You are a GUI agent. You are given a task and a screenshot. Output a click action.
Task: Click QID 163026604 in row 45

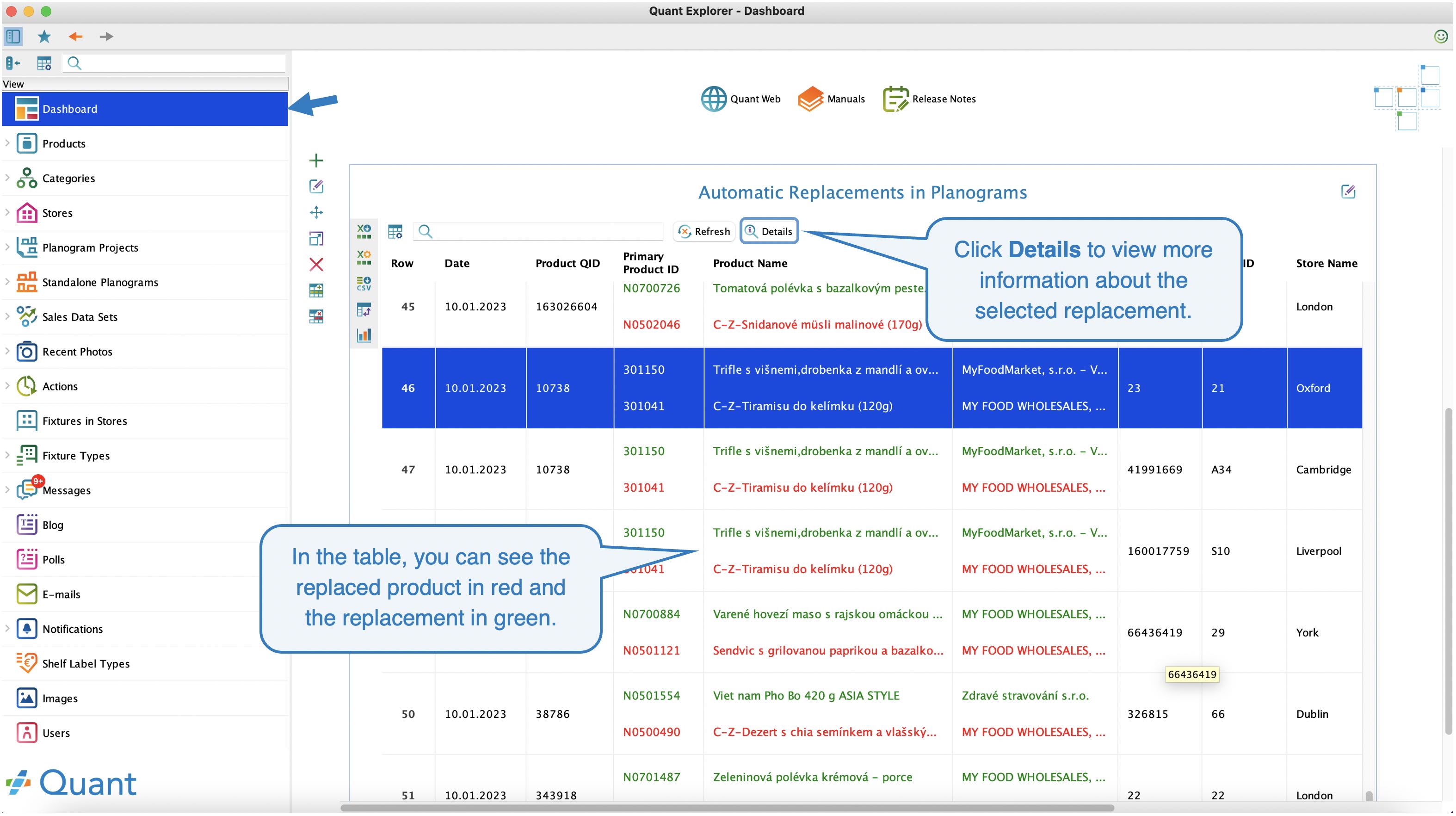coord(566,307)
